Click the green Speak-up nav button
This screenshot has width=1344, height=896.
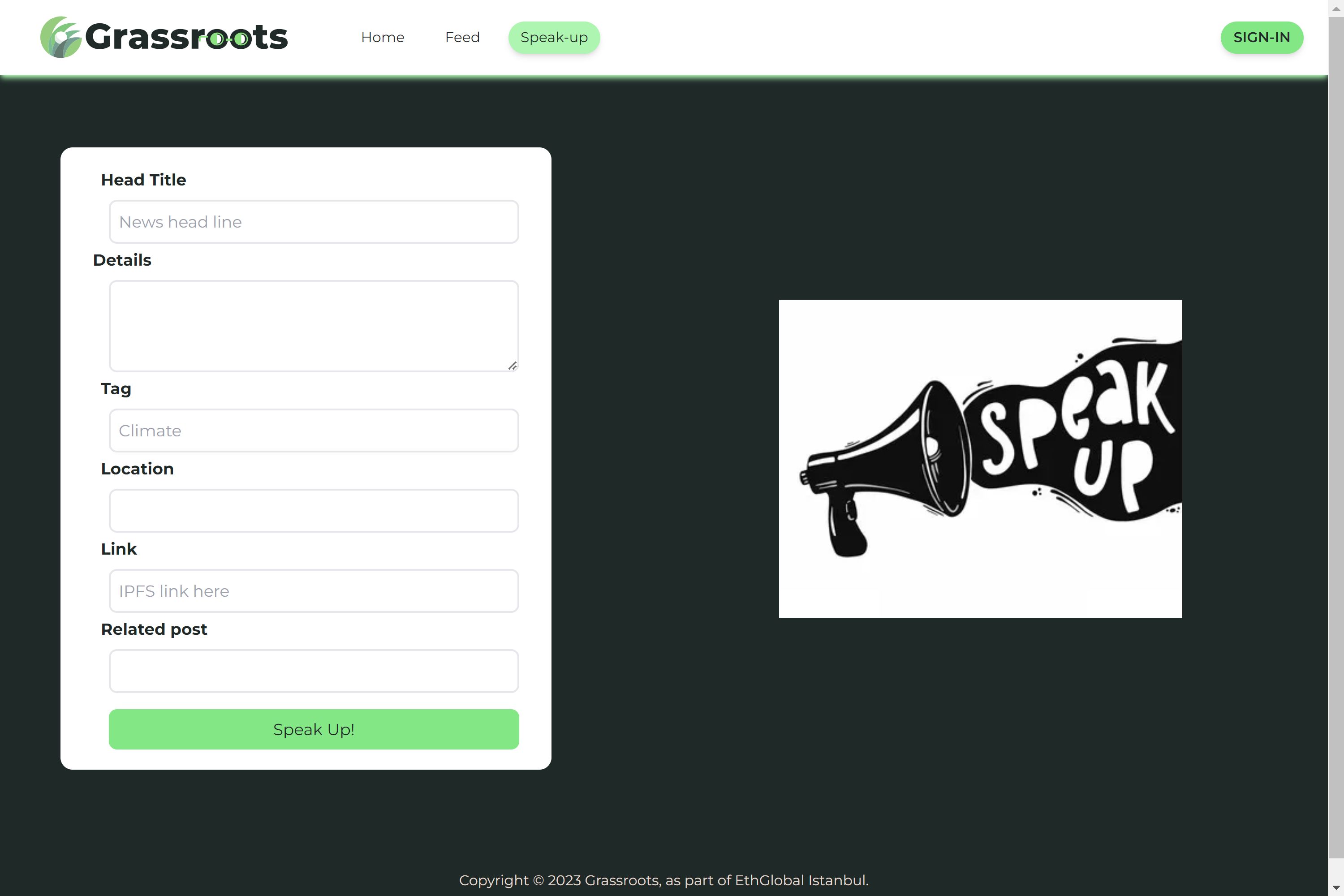pyautogui.click(x=555, y=38)
